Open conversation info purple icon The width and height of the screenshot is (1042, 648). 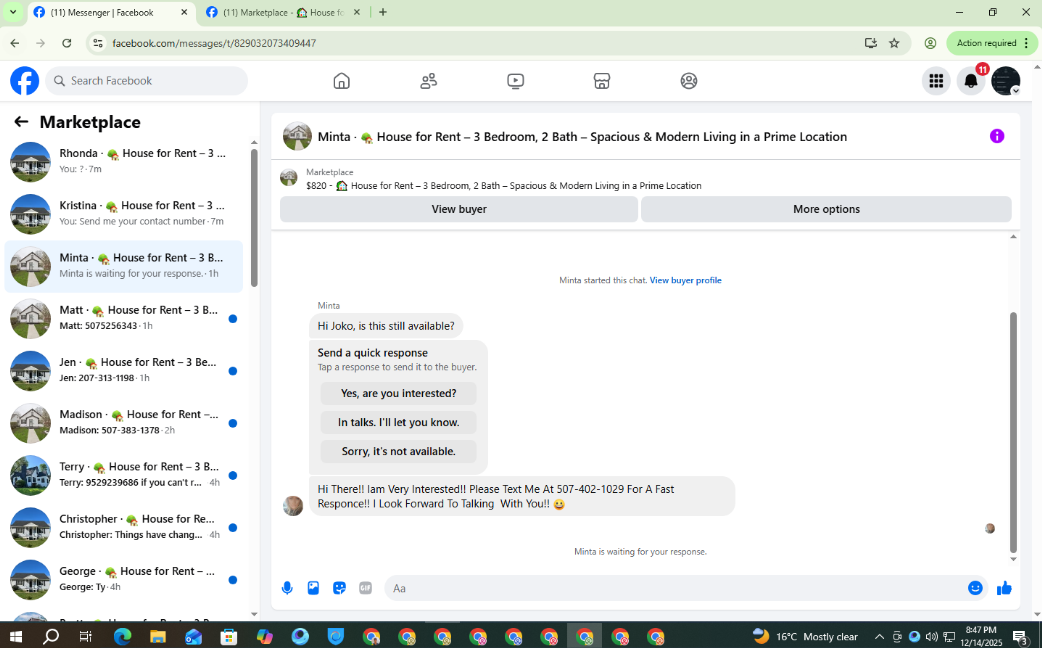click(x=997, y=136)
